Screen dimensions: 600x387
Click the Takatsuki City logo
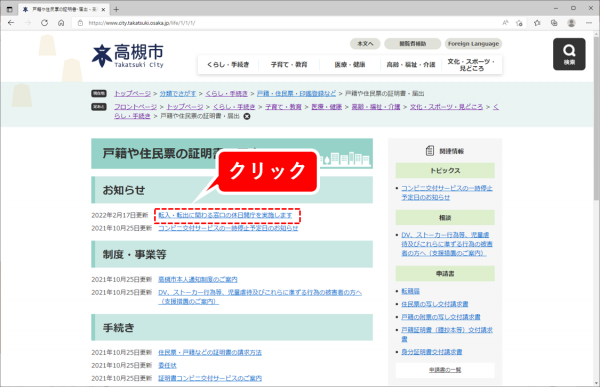point(128,56)
